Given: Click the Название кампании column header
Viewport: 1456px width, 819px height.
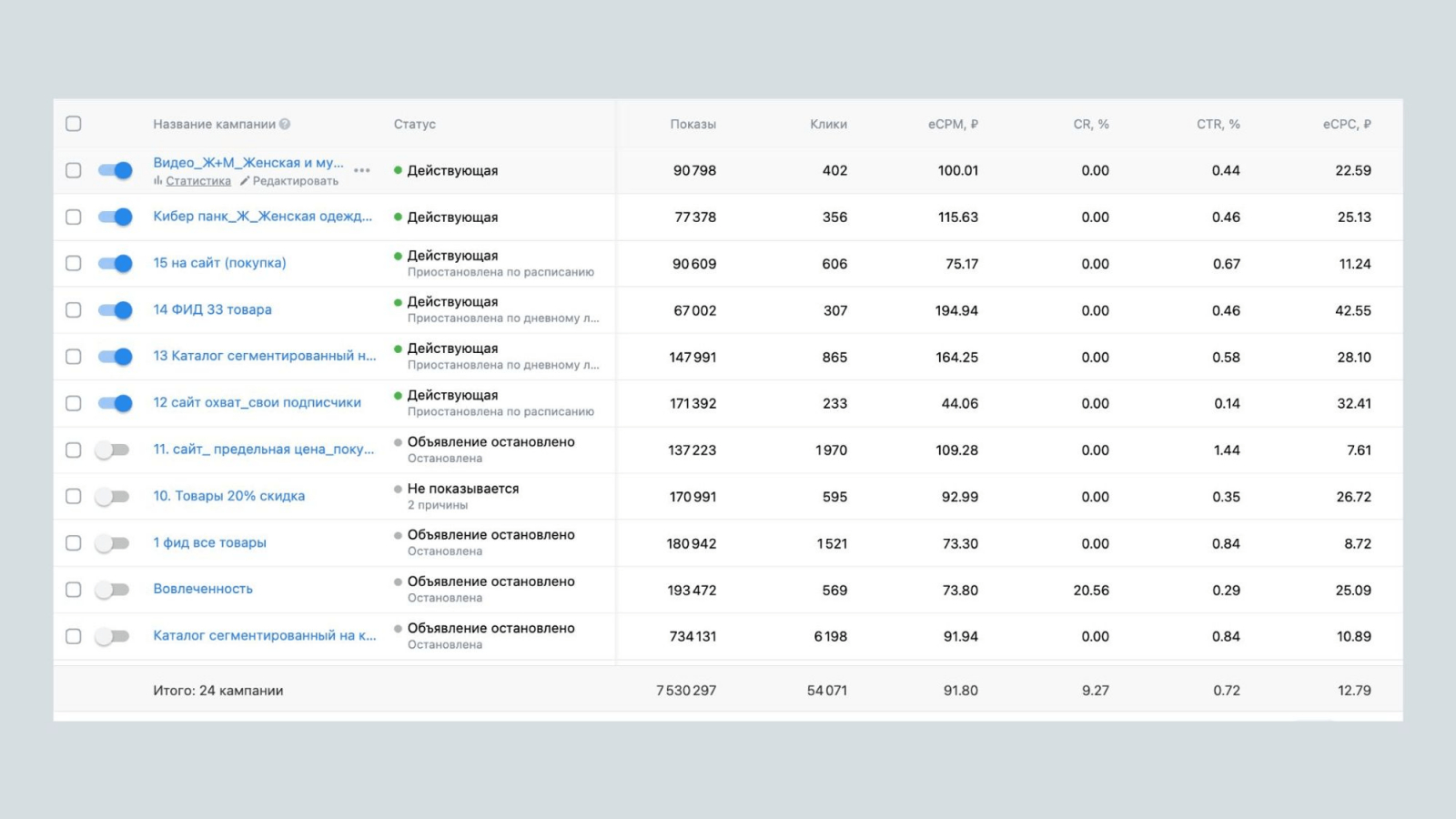Looking at the screenshot, I should point(214,125).
